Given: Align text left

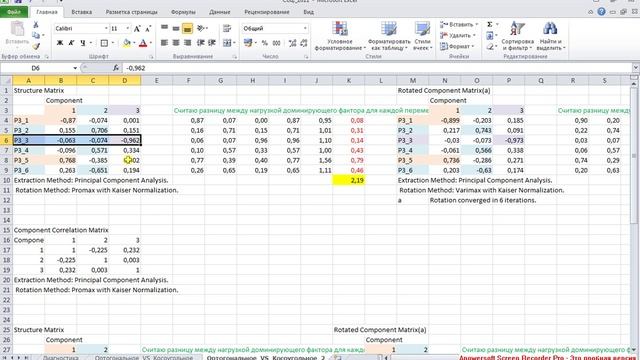Looking at the screenshot, I should (164, 42).
